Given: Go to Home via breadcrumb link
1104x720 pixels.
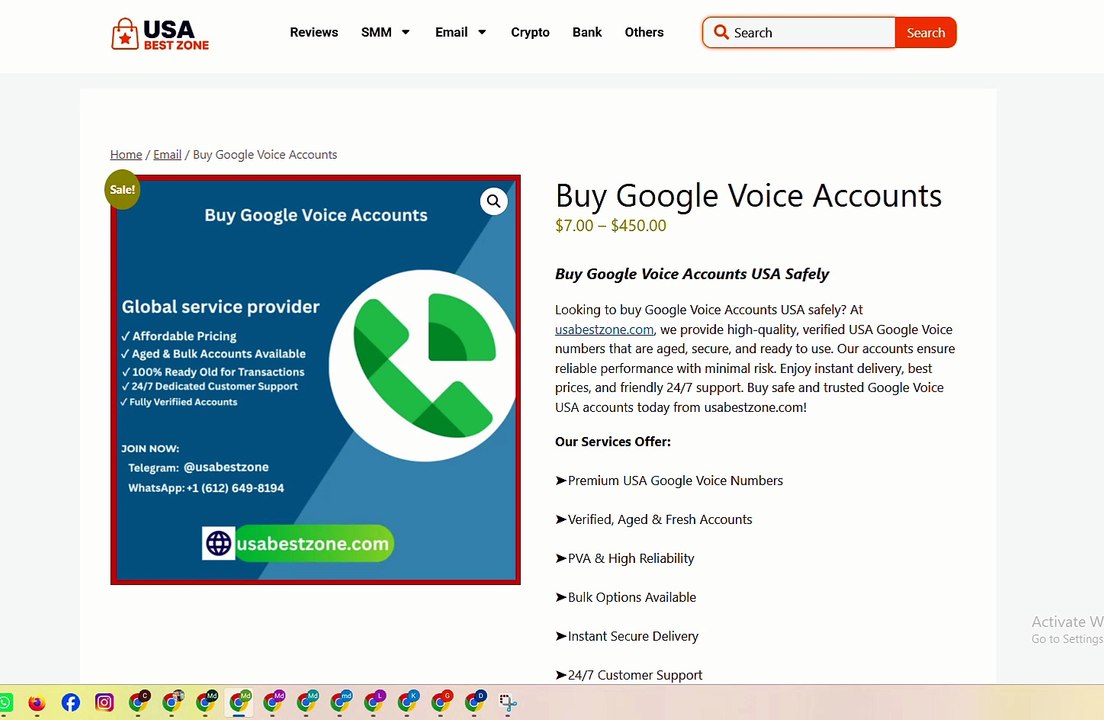Looking at the screenshot, I should pos(126,155).
